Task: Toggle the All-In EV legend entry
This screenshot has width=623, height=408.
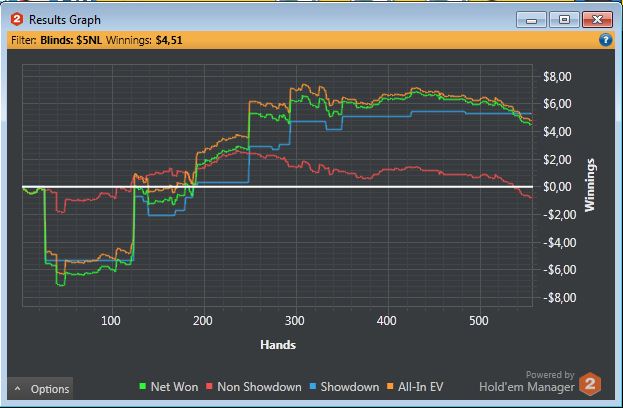Action: 415,387
